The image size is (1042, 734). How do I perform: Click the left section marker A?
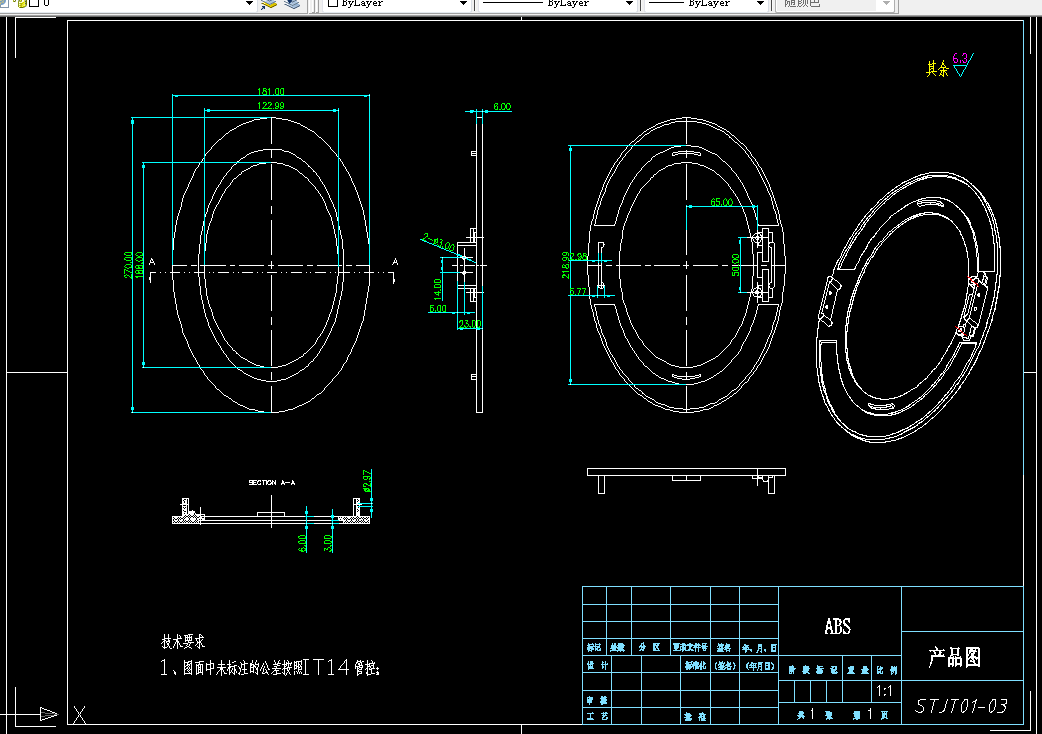click(152, 262)
